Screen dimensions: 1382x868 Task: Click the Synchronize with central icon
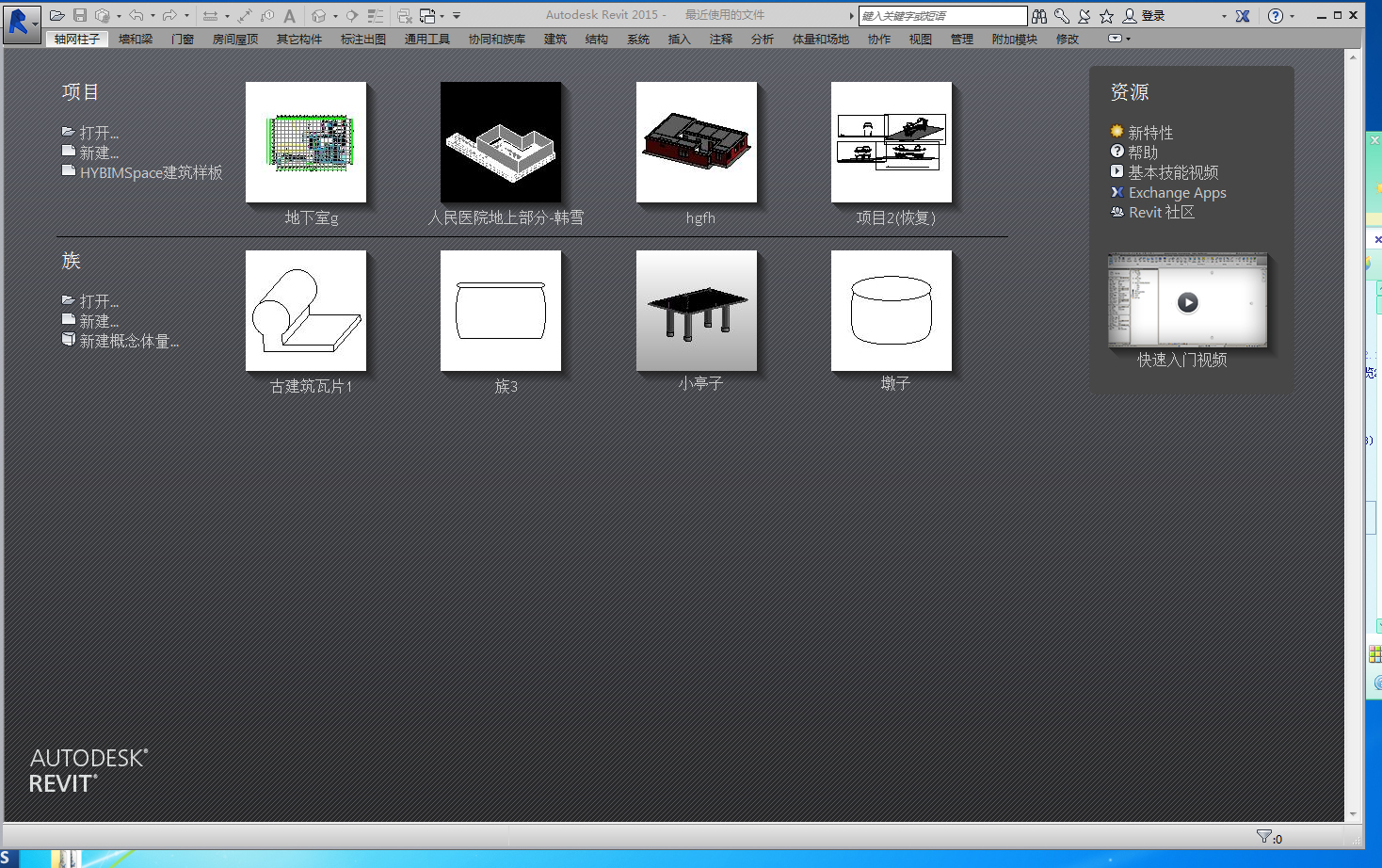pos(102,16)
